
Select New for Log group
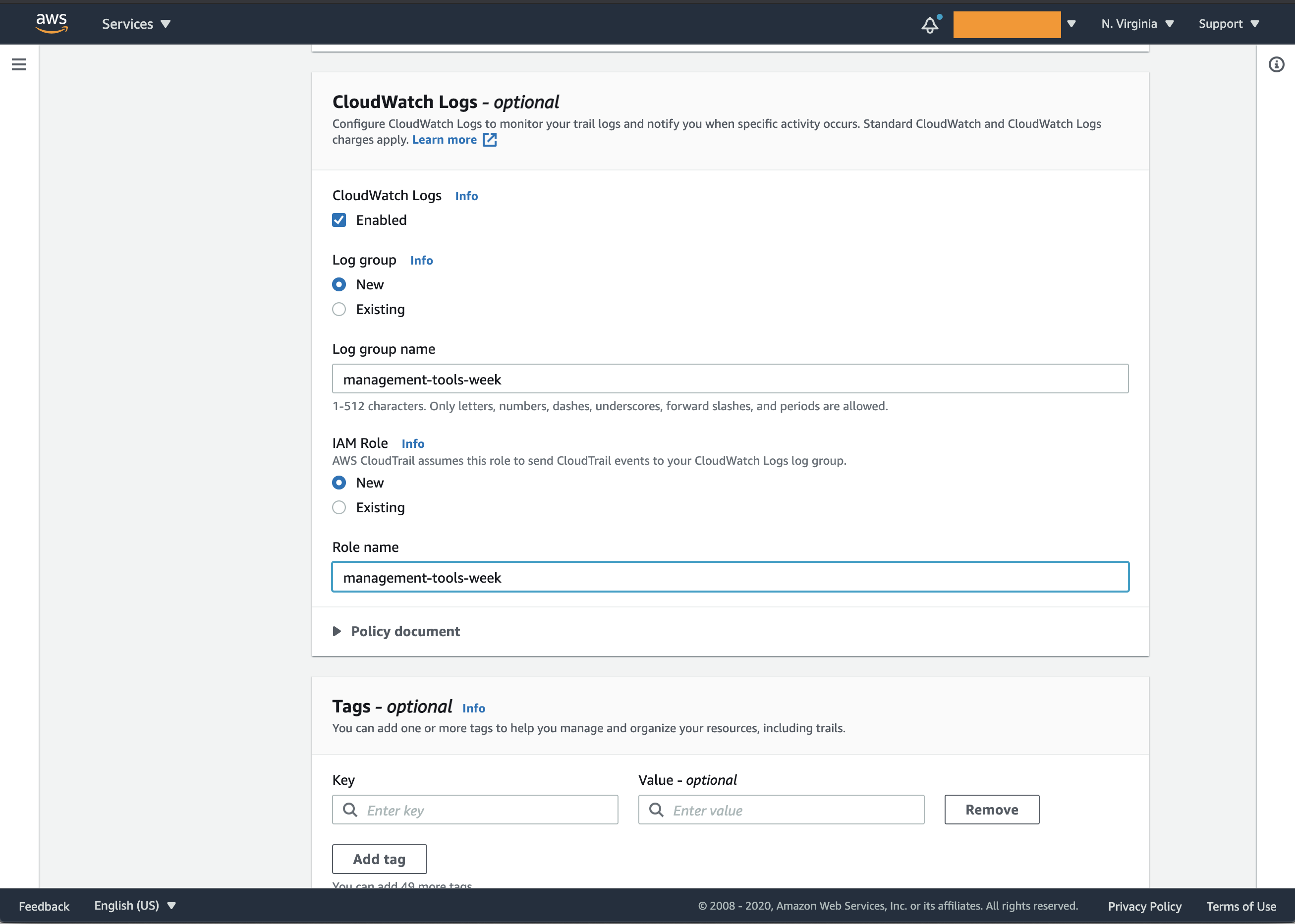(339, 284)
